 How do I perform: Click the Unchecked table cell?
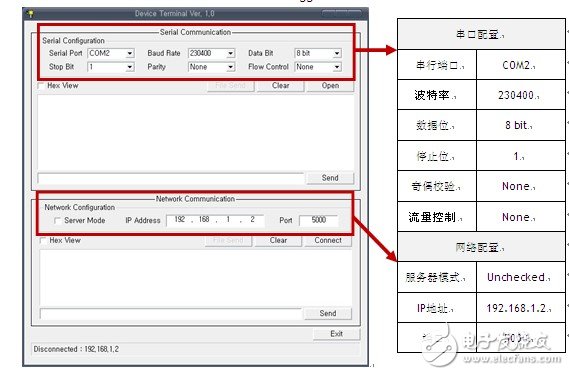[521, 277]
